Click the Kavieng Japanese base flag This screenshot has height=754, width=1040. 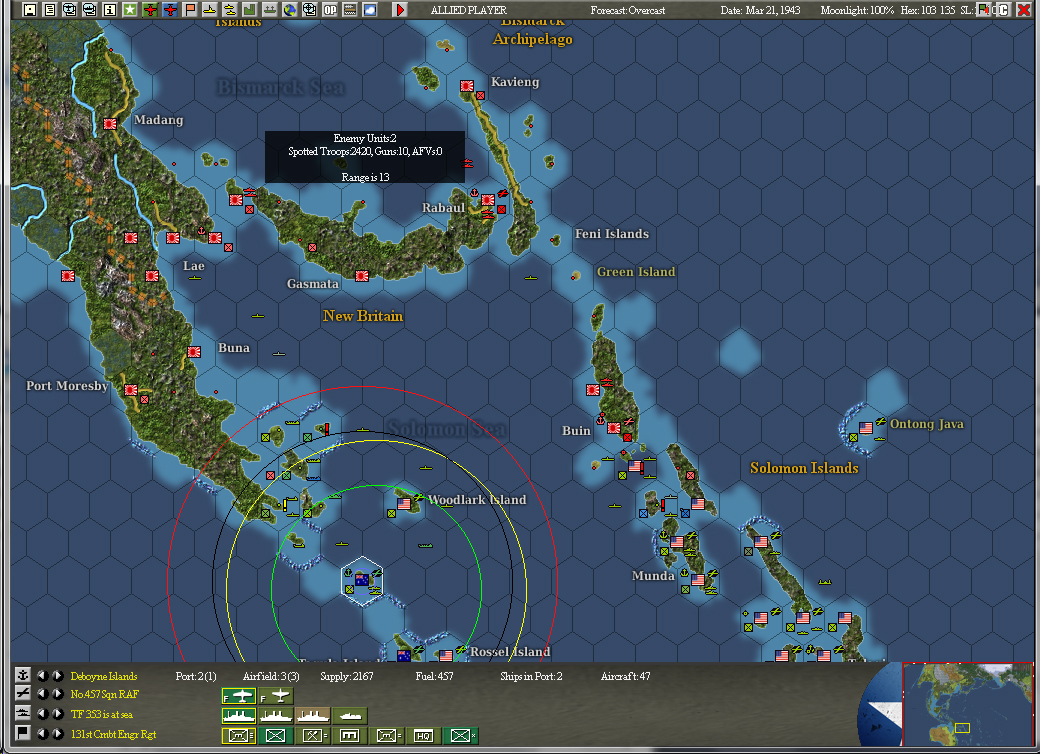(x=467, y=86)
